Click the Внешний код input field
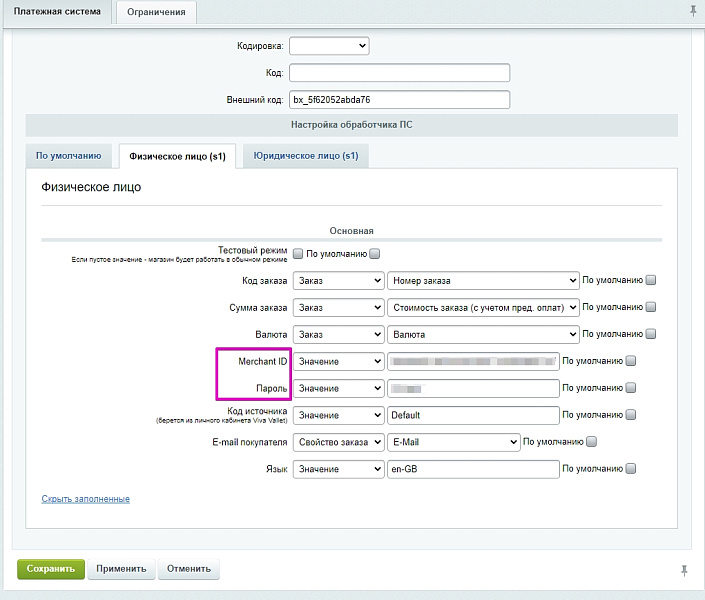This screenshot has width=705, height=600. (x=399, y=100)
